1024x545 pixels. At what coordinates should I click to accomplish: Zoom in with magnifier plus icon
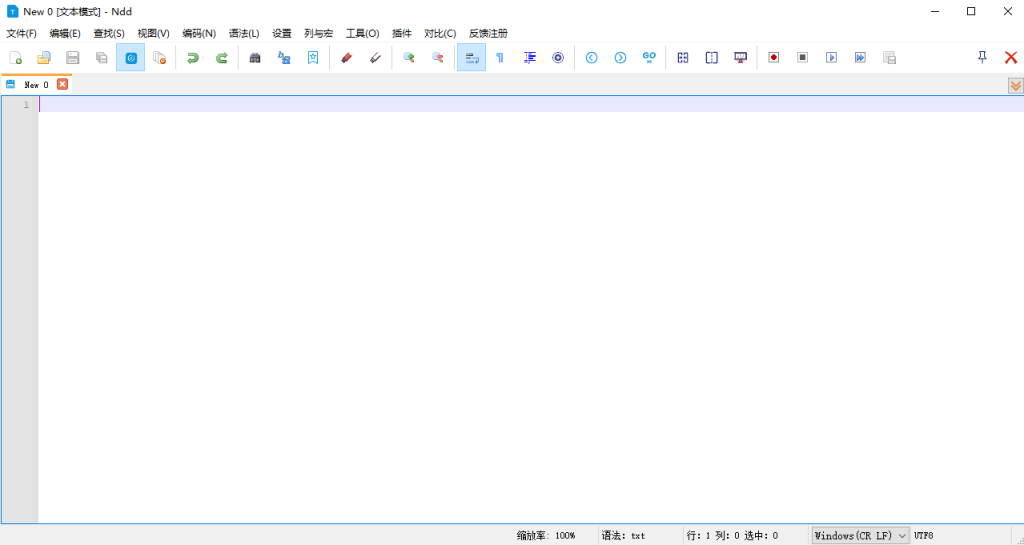click(409, 57)
